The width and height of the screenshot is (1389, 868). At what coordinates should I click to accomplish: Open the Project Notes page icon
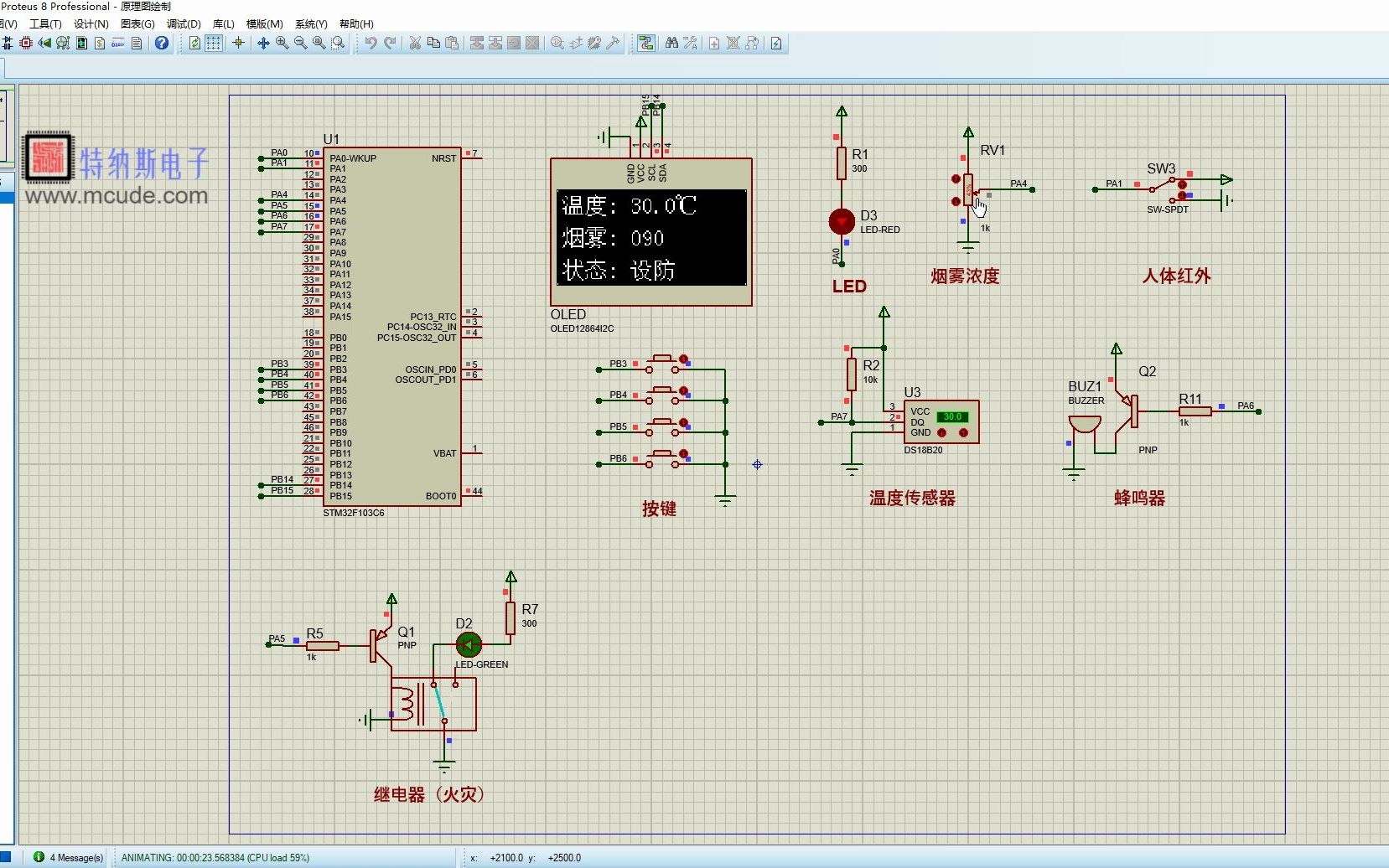tap(137, 43)
